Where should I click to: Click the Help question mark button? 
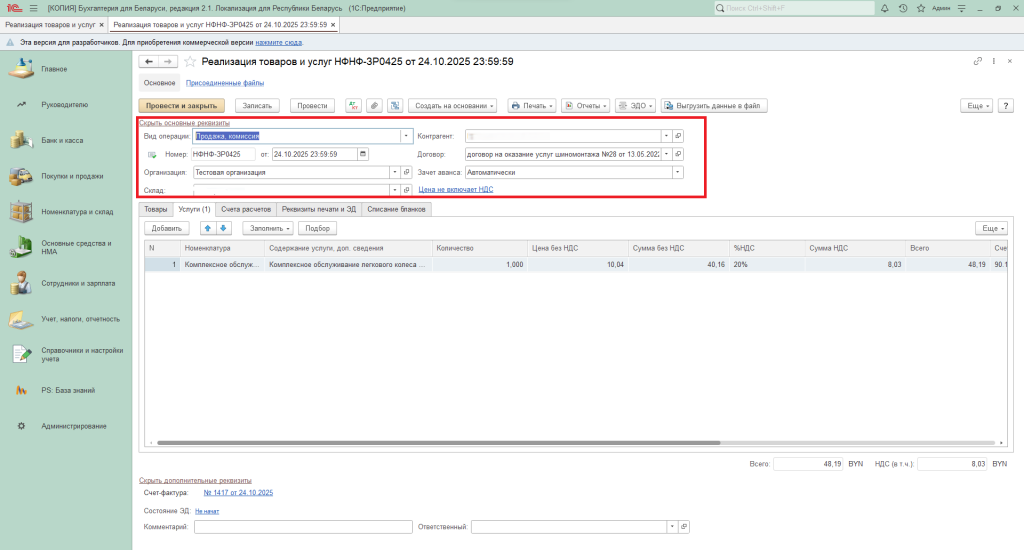(x=1005, y=105)
